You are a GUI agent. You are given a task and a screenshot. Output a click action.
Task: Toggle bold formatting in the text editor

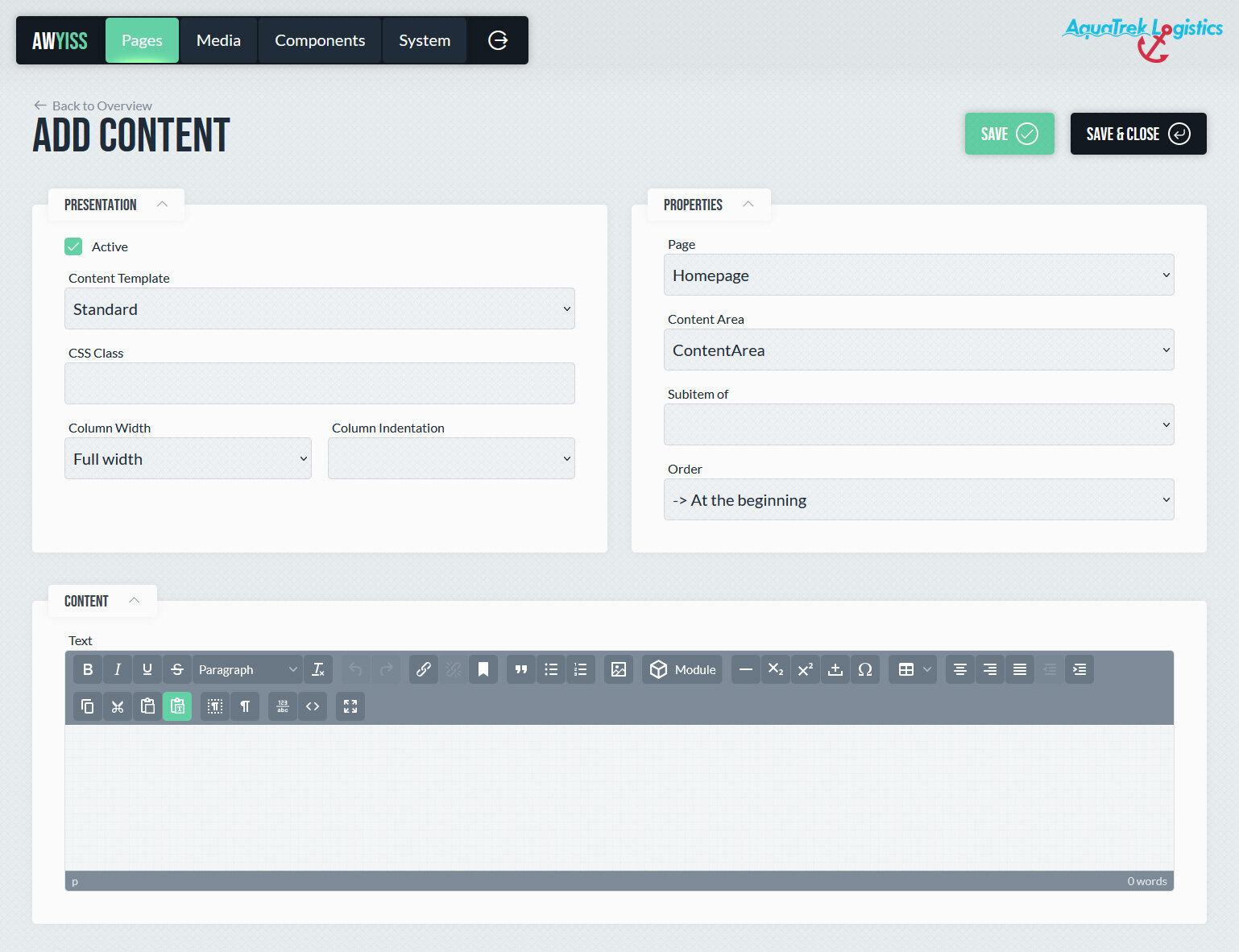(x=88, y=669)
